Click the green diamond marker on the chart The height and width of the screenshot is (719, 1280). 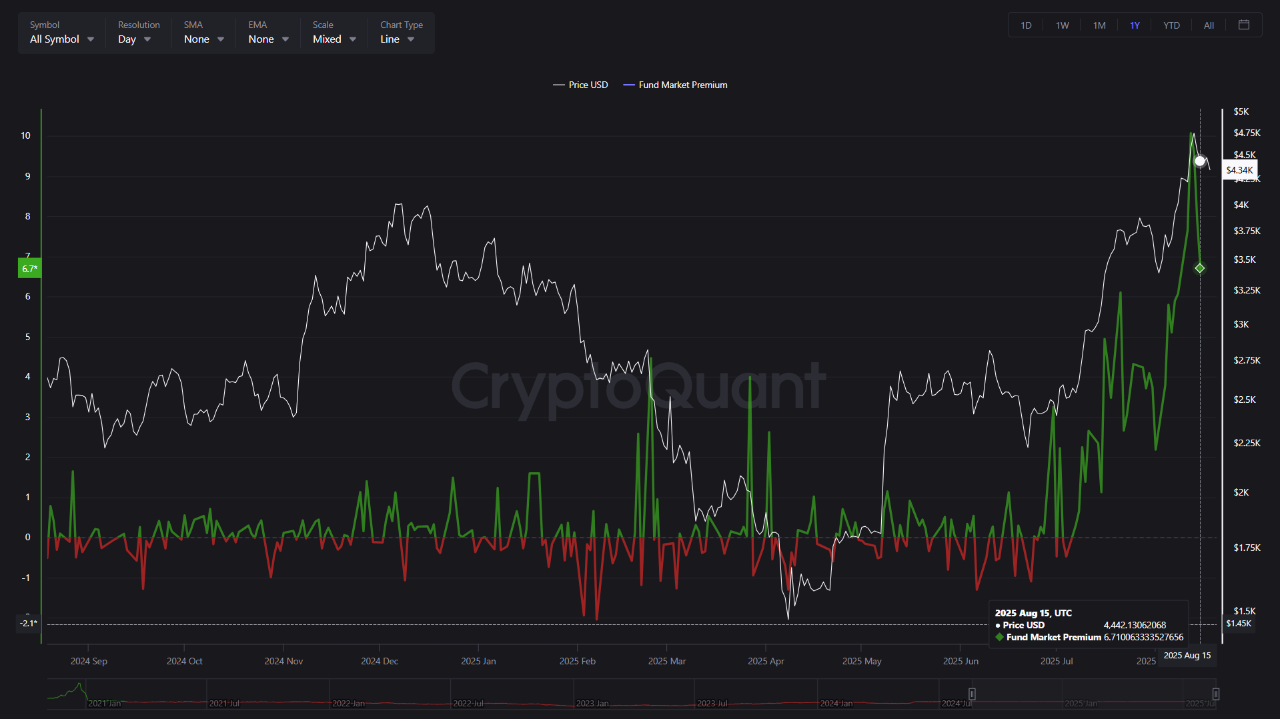point(1200,268)
